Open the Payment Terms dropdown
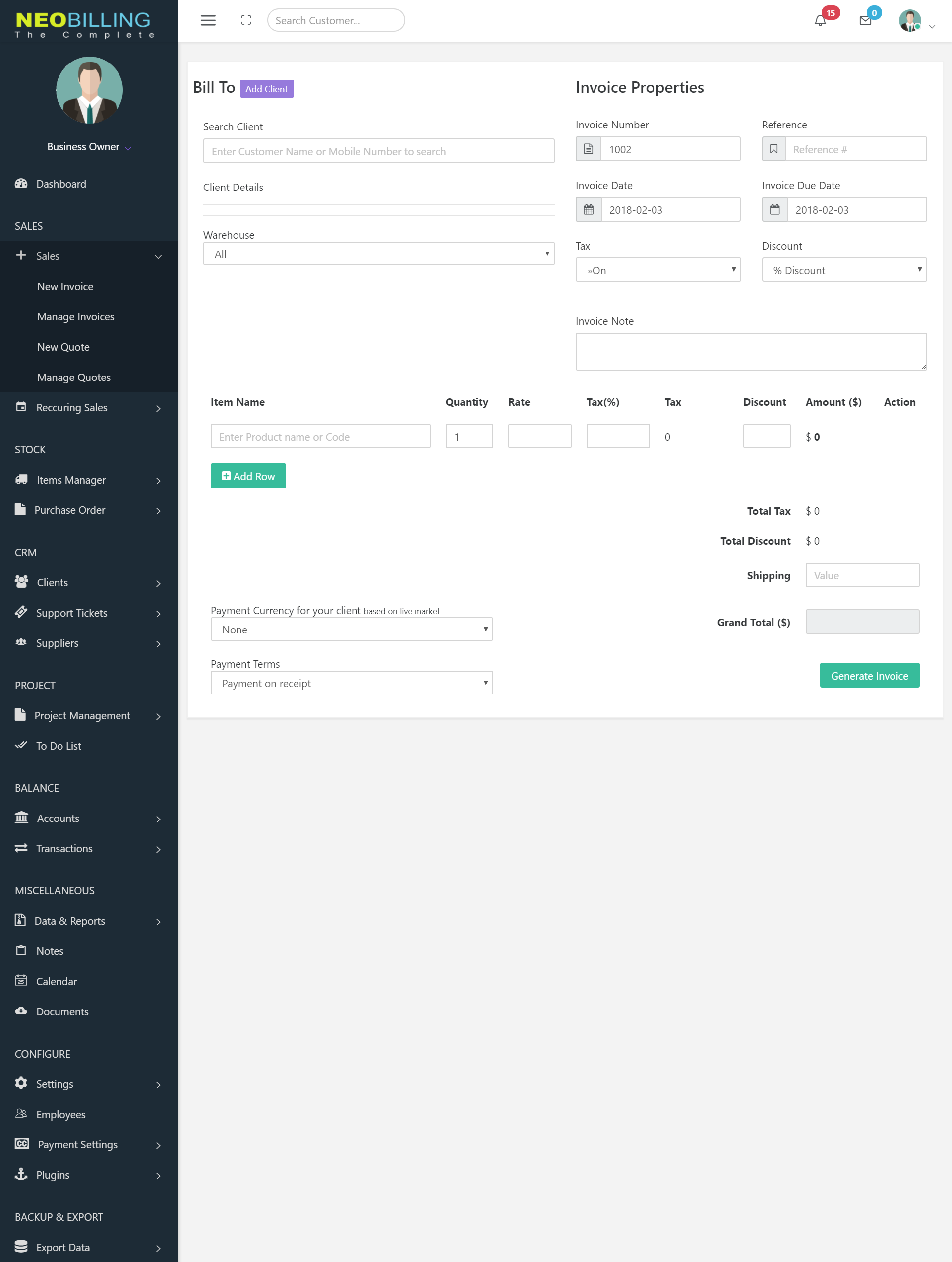Image resolution: width=952 pixels, height=1262 pixels. coord(352,683)
